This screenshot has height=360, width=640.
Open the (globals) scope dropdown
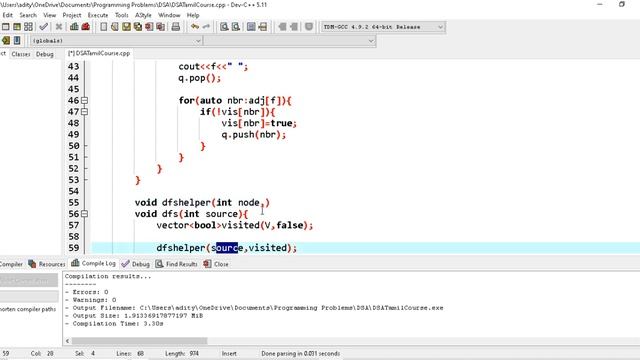click(116, 41)
